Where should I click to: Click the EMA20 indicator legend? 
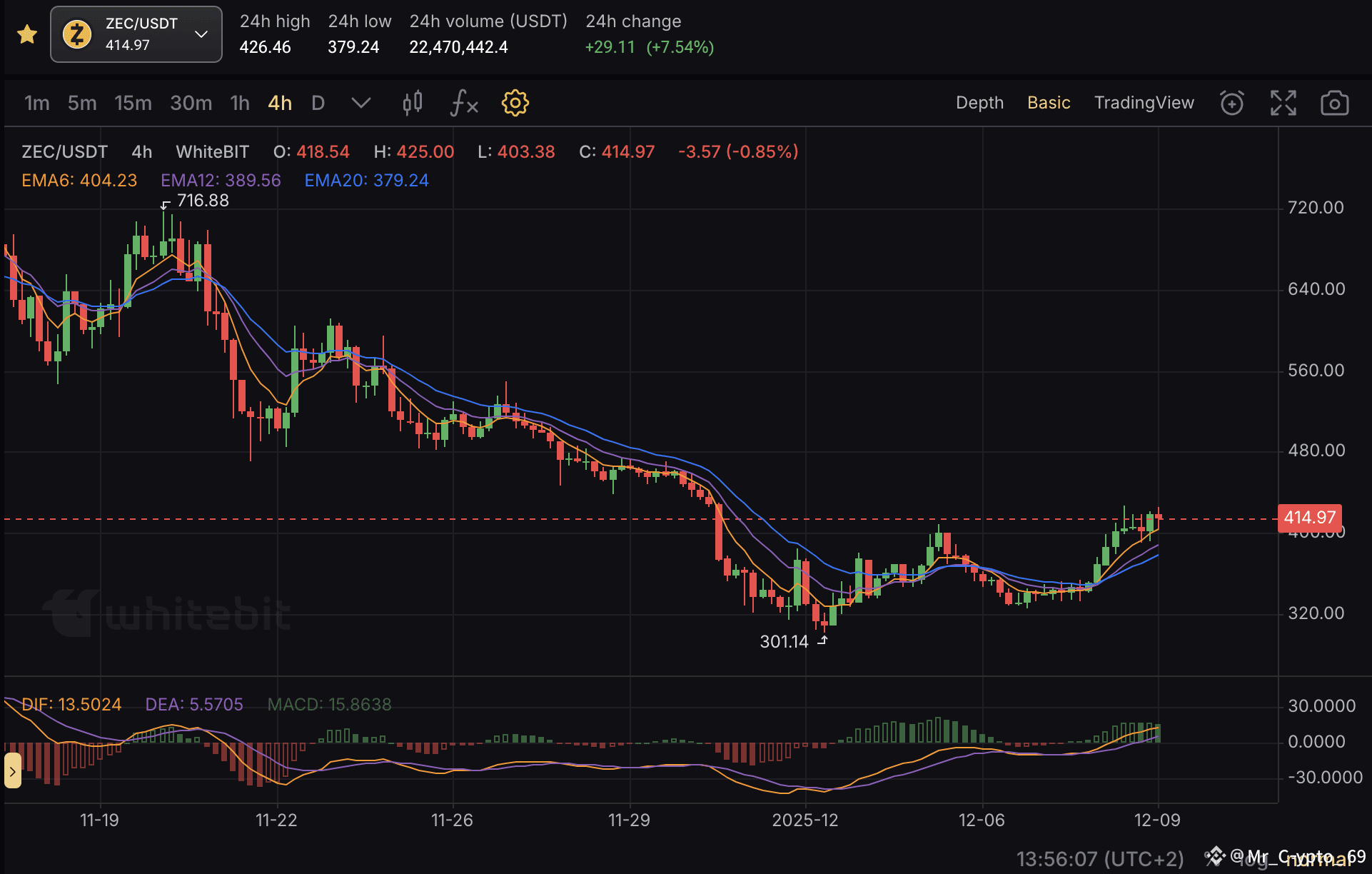(366, 181)
